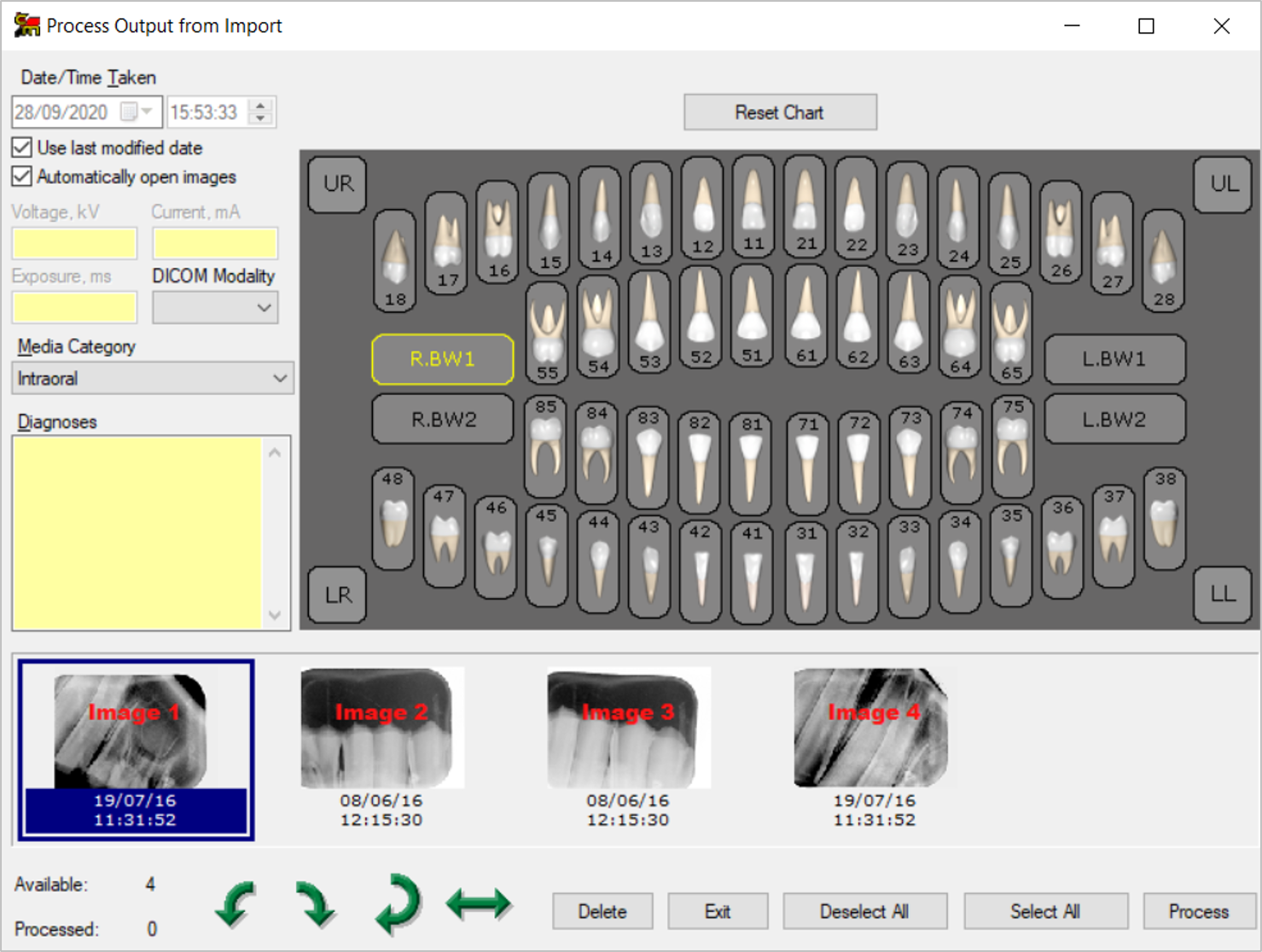Click inside the Diagnoses text field
The image size is (1262, 952).
[x=137, y=532]
